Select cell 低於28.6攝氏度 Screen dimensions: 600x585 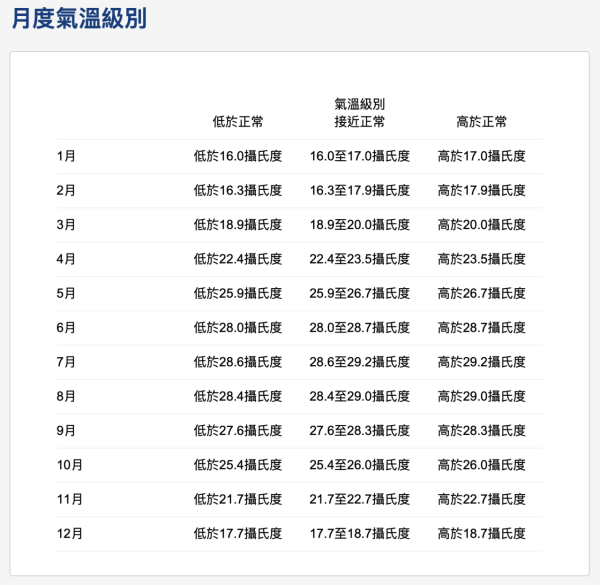pyautogui.click(x=238, y=362)
